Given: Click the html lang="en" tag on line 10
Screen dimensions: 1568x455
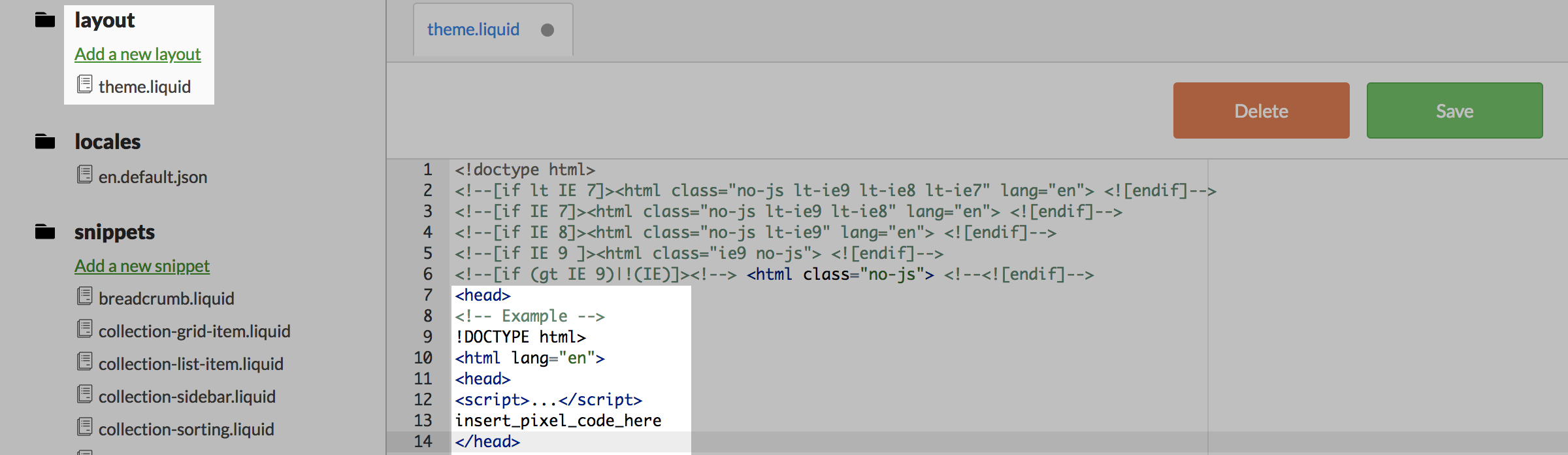Looking at the screenshot, I should click(x=530, y=358).
